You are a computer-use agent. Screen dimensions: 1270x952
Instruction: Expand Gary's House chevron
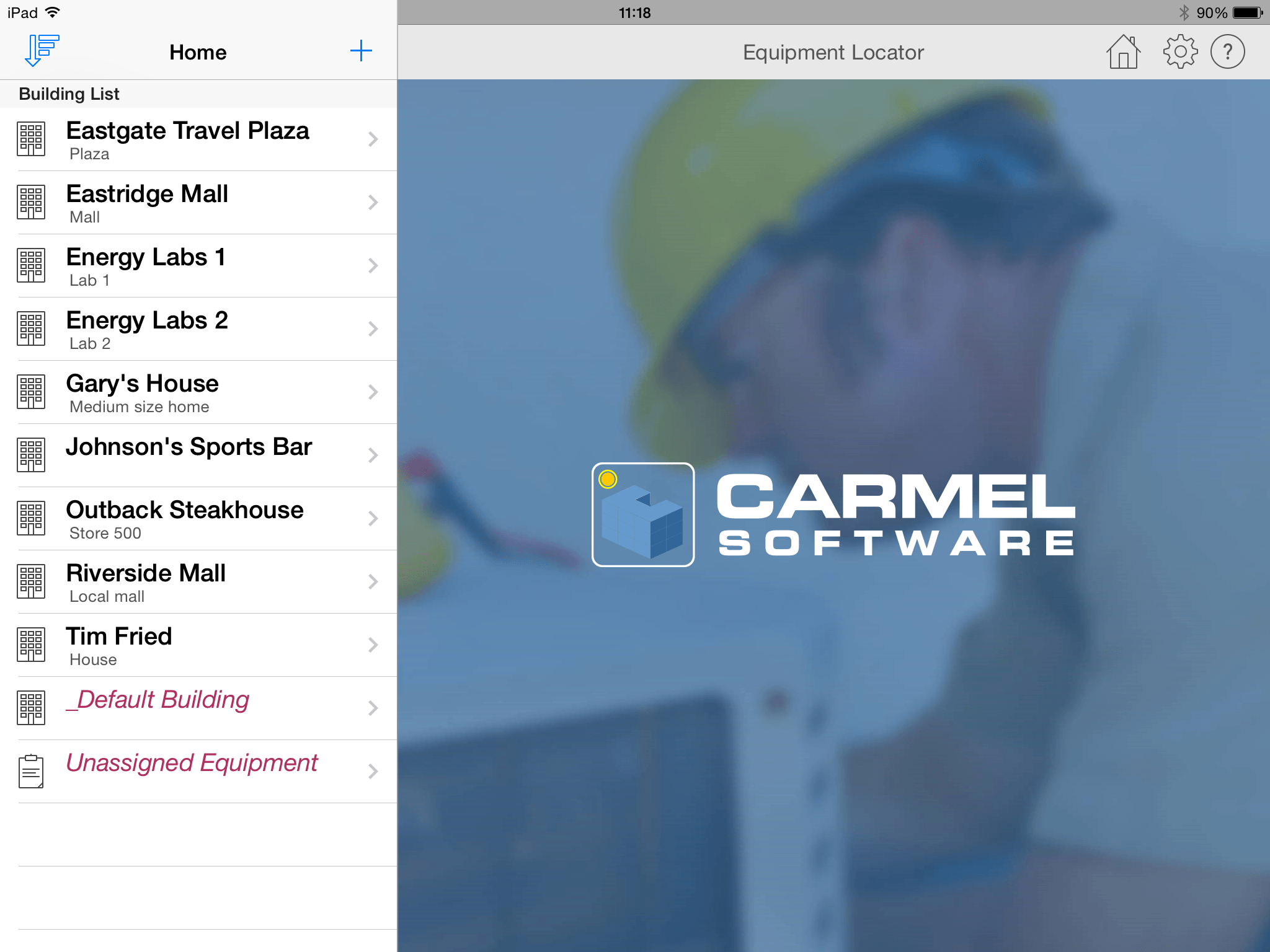[373, 392]
